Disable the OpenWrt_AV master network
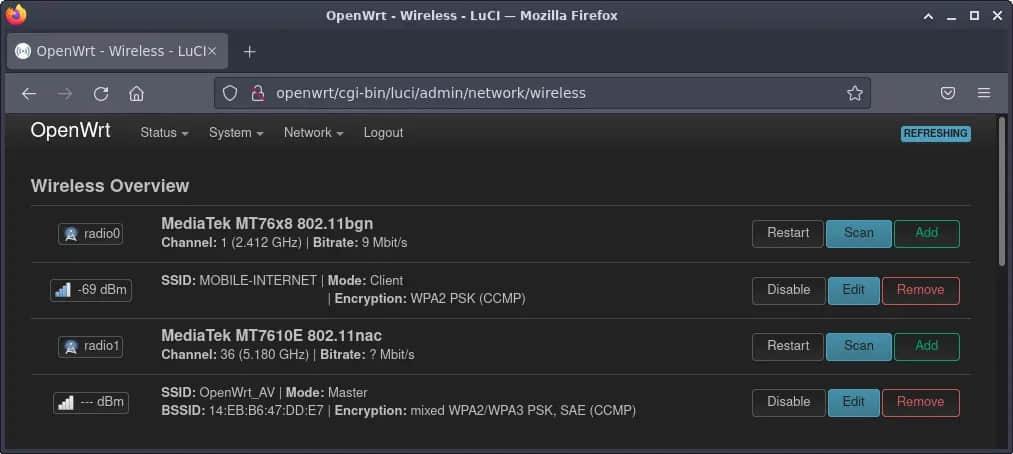This screenshot has height=454, width=1013. pos(788,402)
